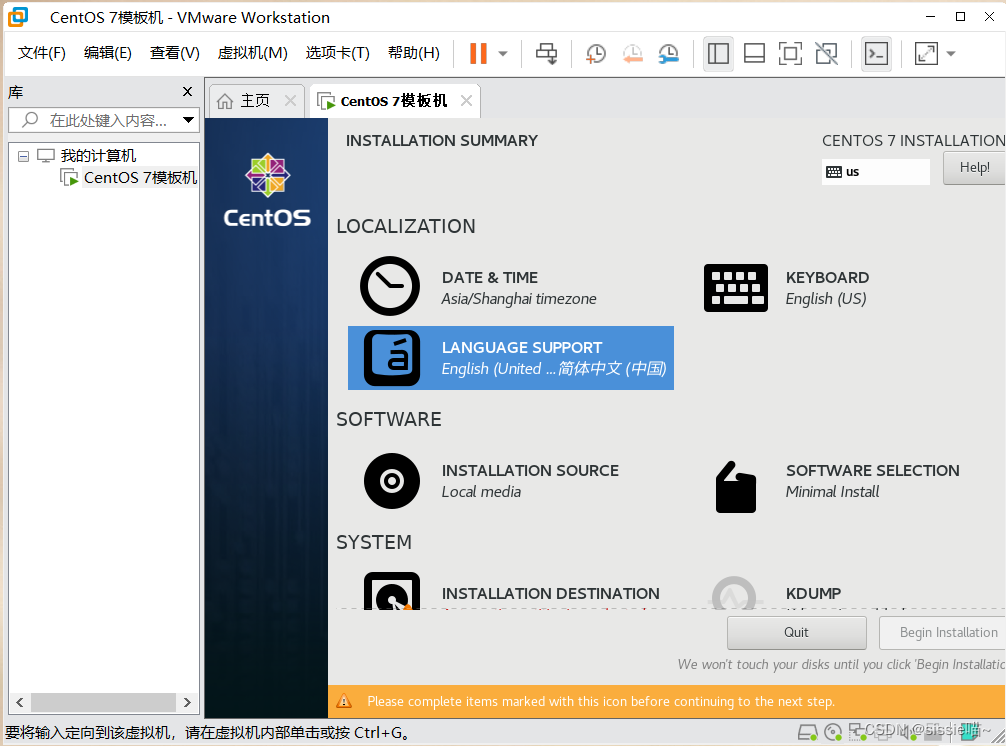This screenshot has width=1006, height=746.
Task: Toggle the library sidebar view icon
Action: click(718, 53)
